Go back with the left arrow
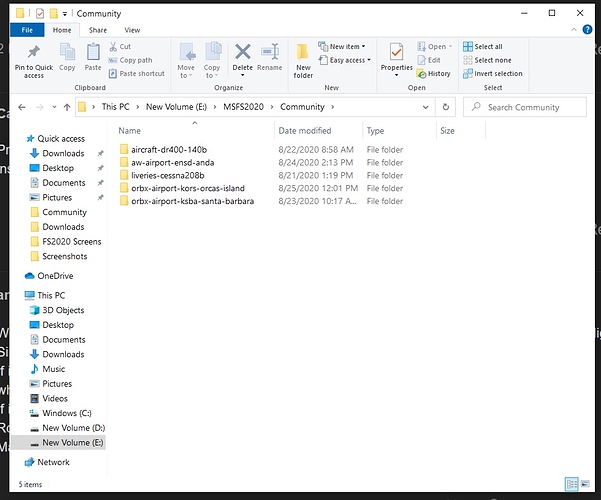The image size is (601, 500). click(x=22, y=107)
